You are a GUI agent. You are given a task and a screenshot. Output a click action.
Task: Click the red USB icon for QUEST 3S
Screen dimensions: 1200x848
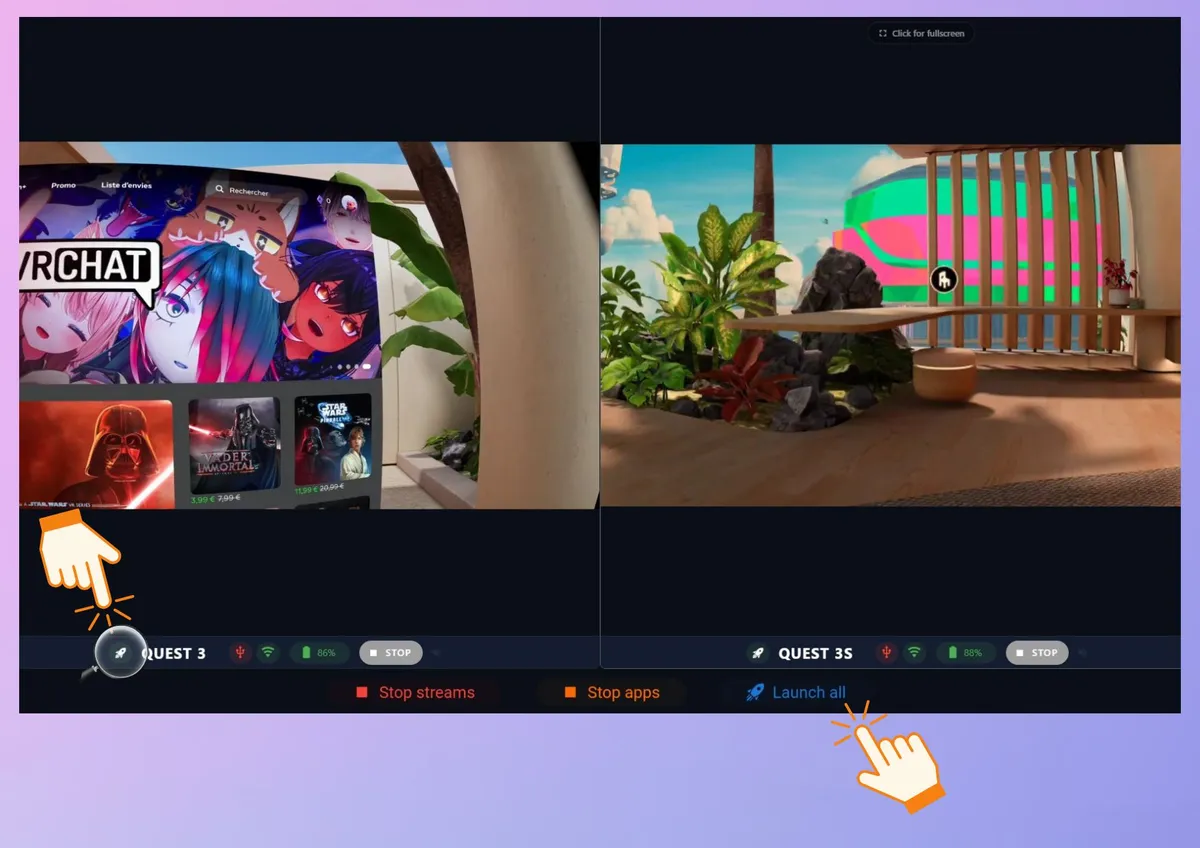pyautogui.click(x=886, y=653)
